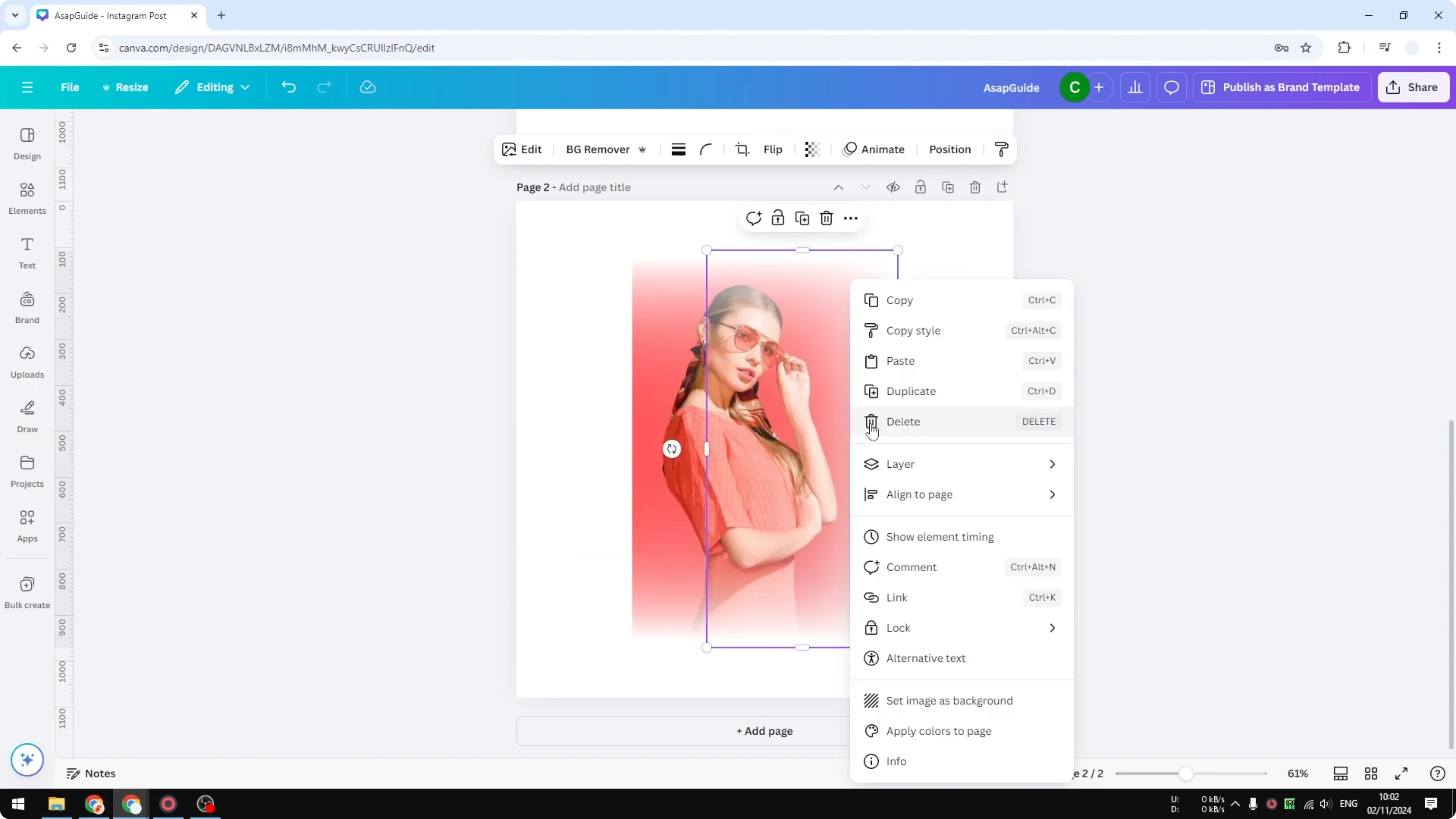Image resolution: width=1456 pixels, height=819 pixels.
Task: Click the undo arrow in the top bar
Action: tap(288, 87)
